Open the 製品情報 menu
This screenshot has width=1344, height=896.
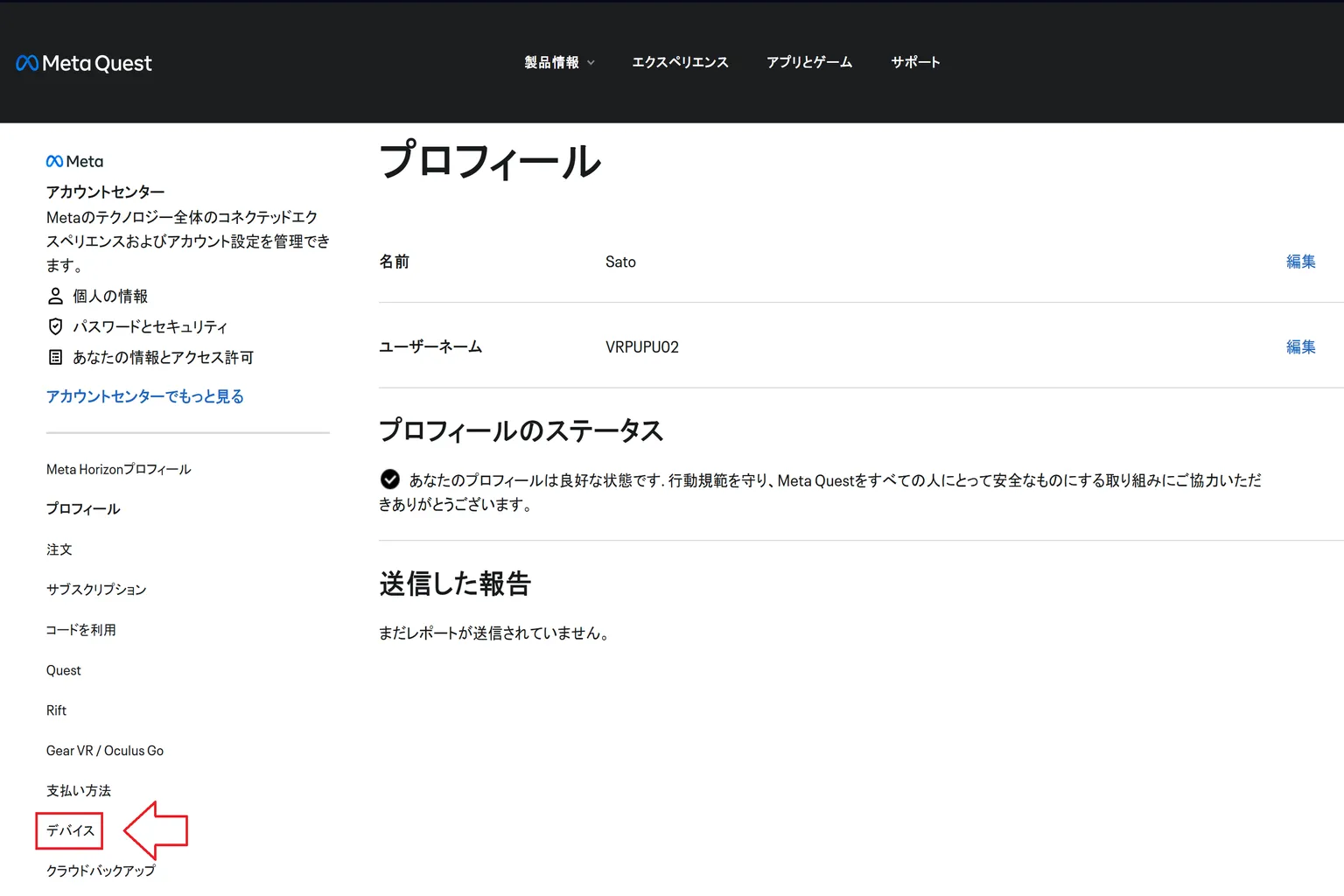552,62
